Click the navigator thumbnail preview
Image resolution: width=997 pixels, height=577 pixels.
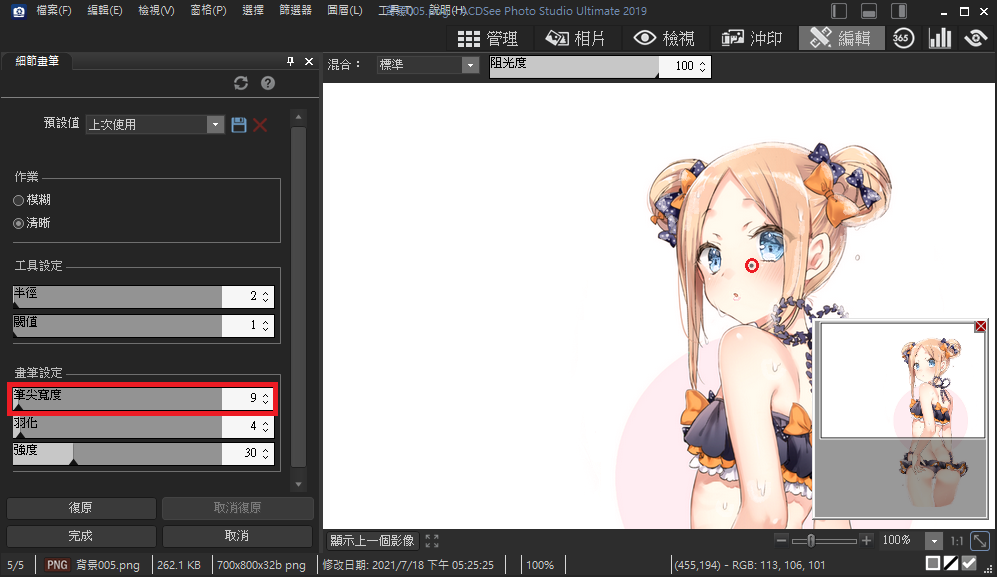(x=901, y=420)
